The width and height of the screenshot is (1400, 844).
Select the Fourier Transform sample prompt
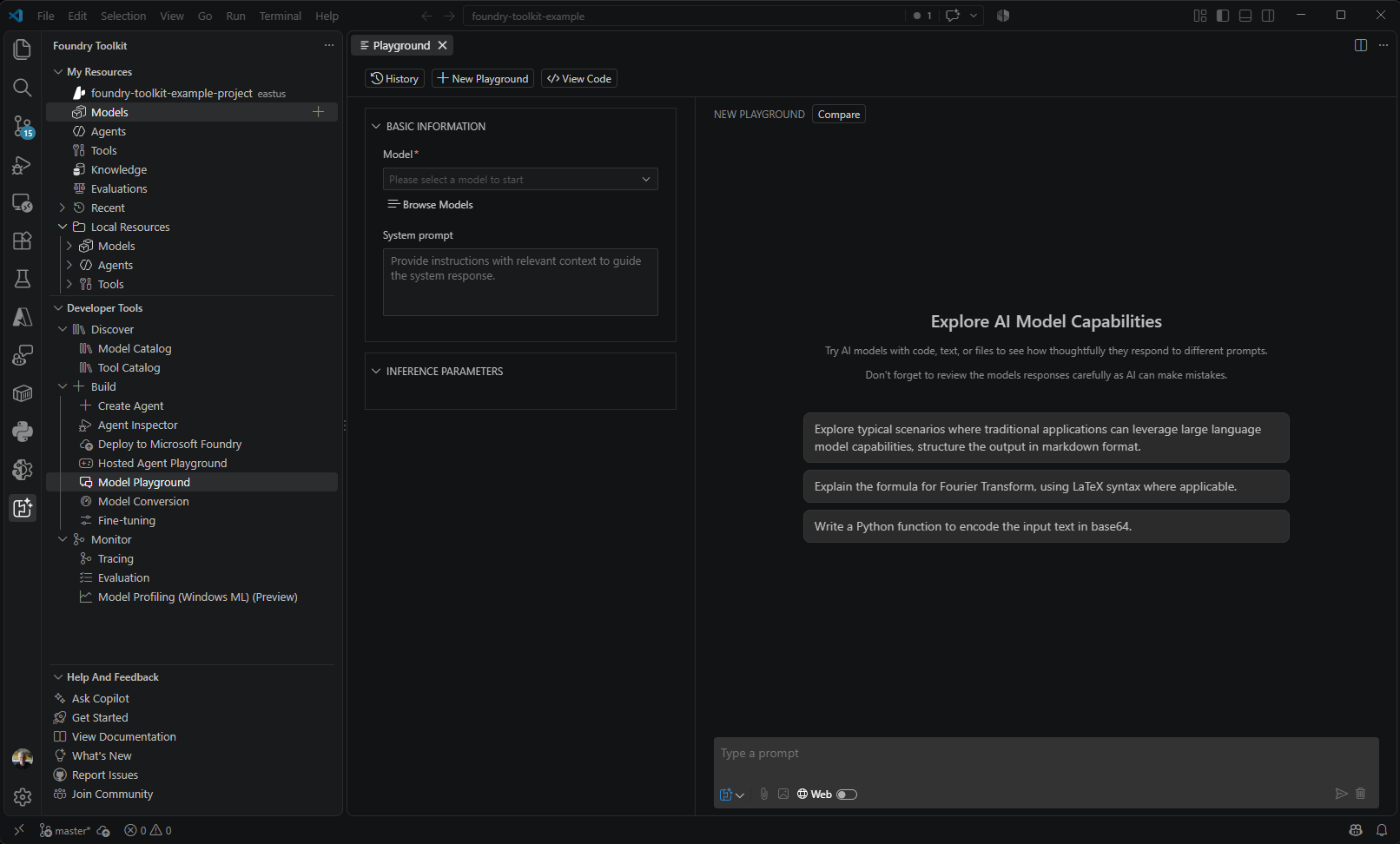(x=1047, y=486)
